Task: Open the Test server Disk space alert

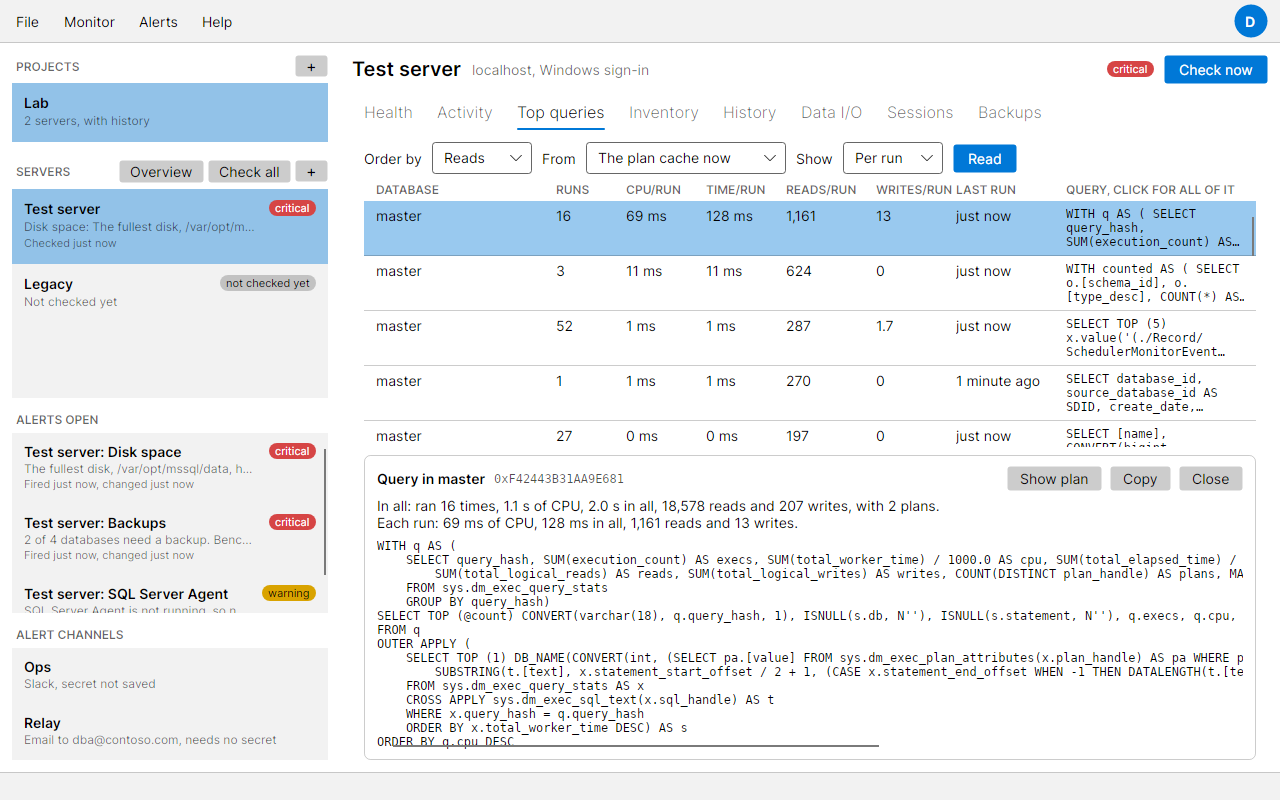Action: point(168,467)
